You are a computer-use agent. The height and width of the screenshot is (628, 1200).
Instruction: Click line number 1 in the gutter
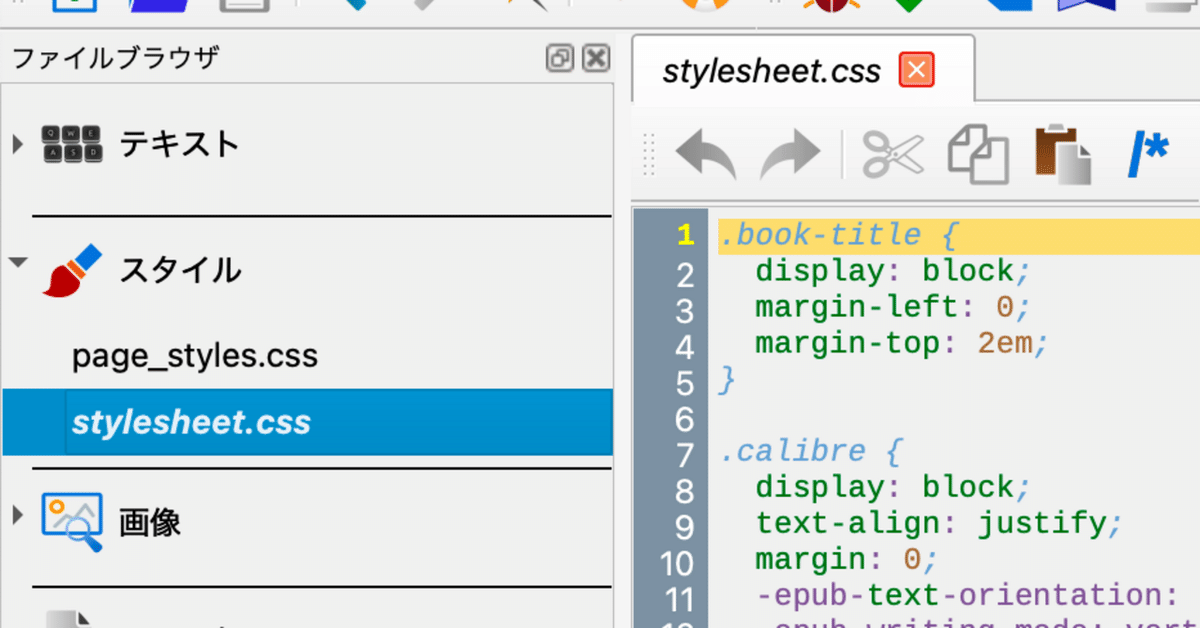tap(685, 235)
